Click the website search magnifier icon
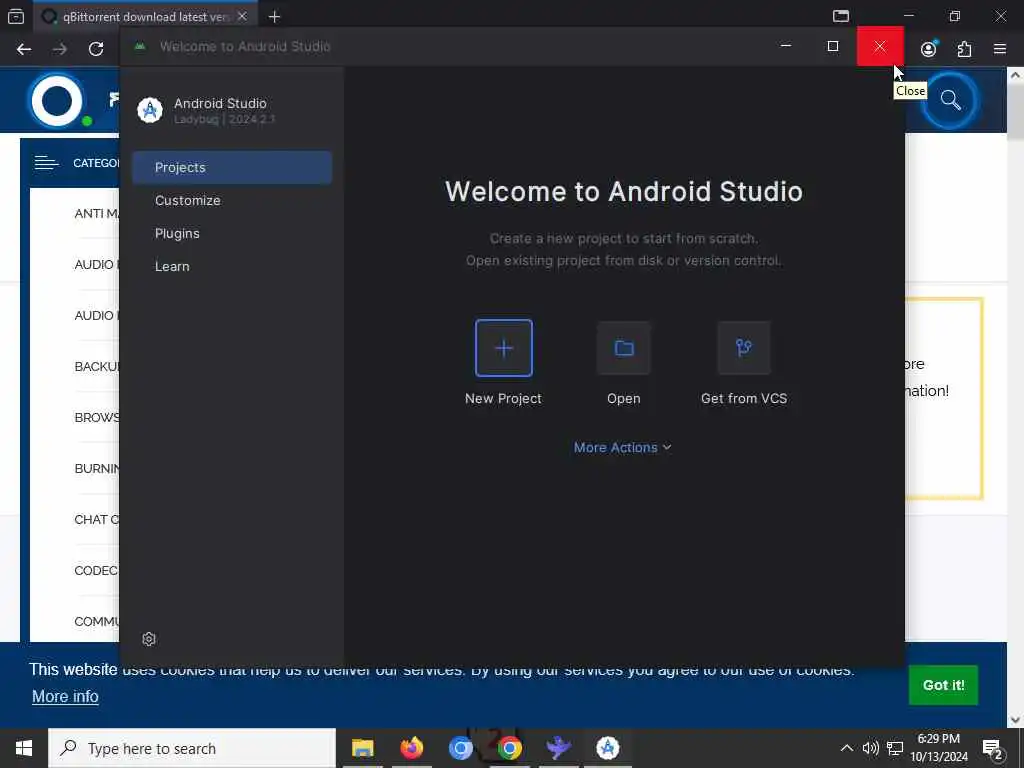Viewport: 1024px width, 768px height. coord(950,100)
